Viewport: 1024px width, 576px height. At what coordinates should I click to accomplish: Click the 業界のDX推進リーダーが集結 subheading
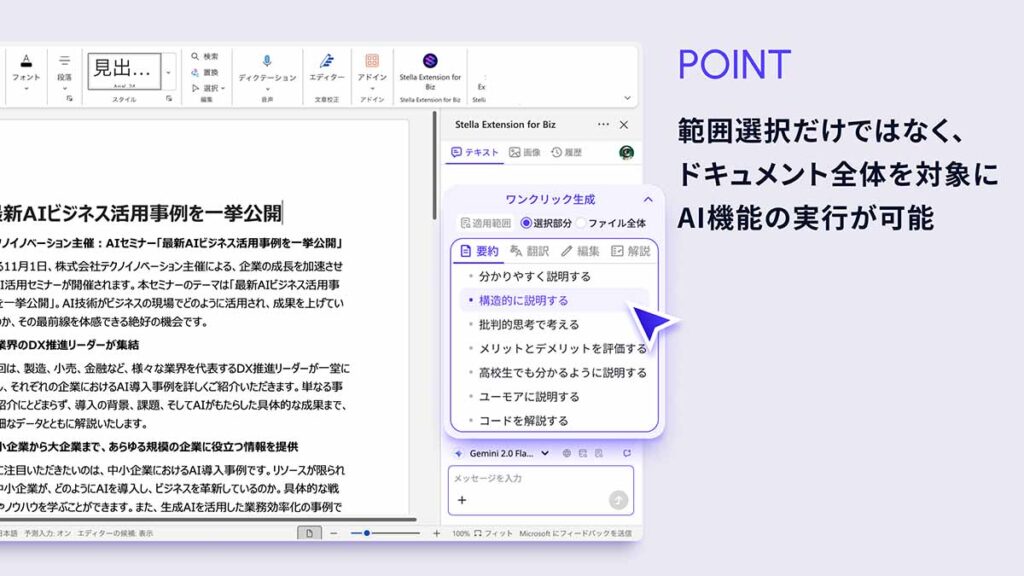[x=69, y=345]
